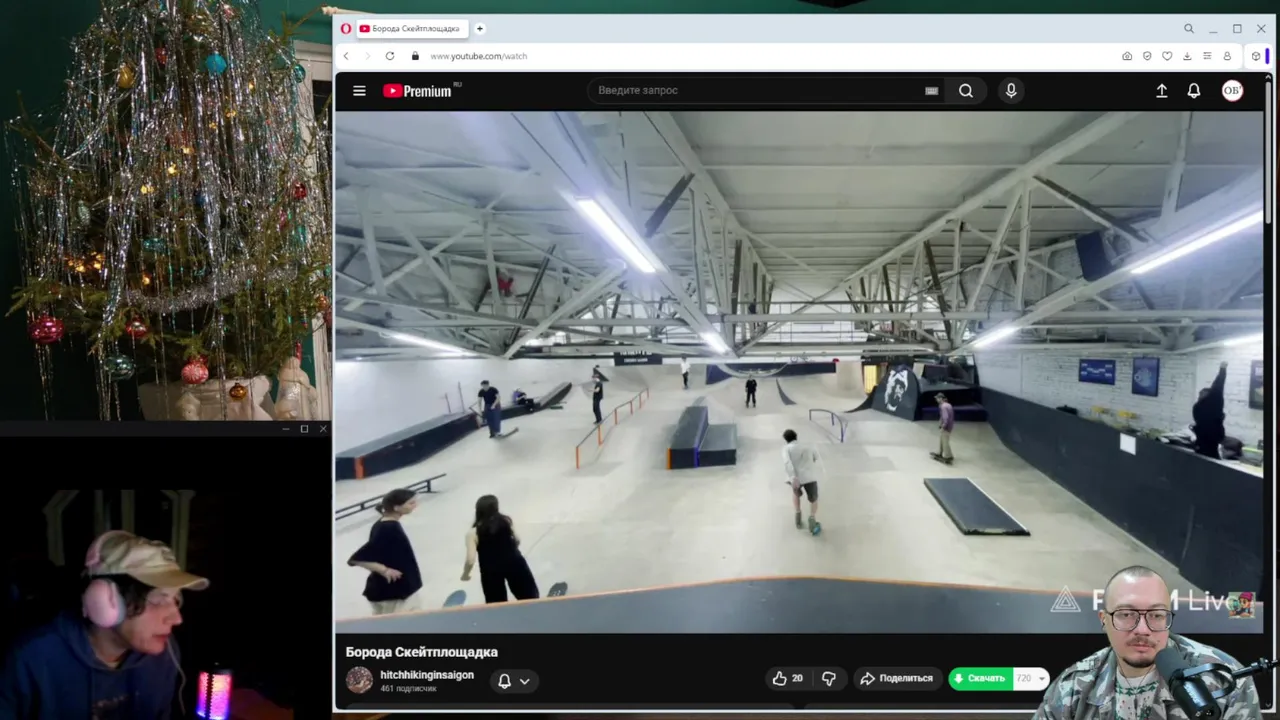1280x720 pixels.
Task: Open Opera tab search magnifier
Action: [1188, 29]
